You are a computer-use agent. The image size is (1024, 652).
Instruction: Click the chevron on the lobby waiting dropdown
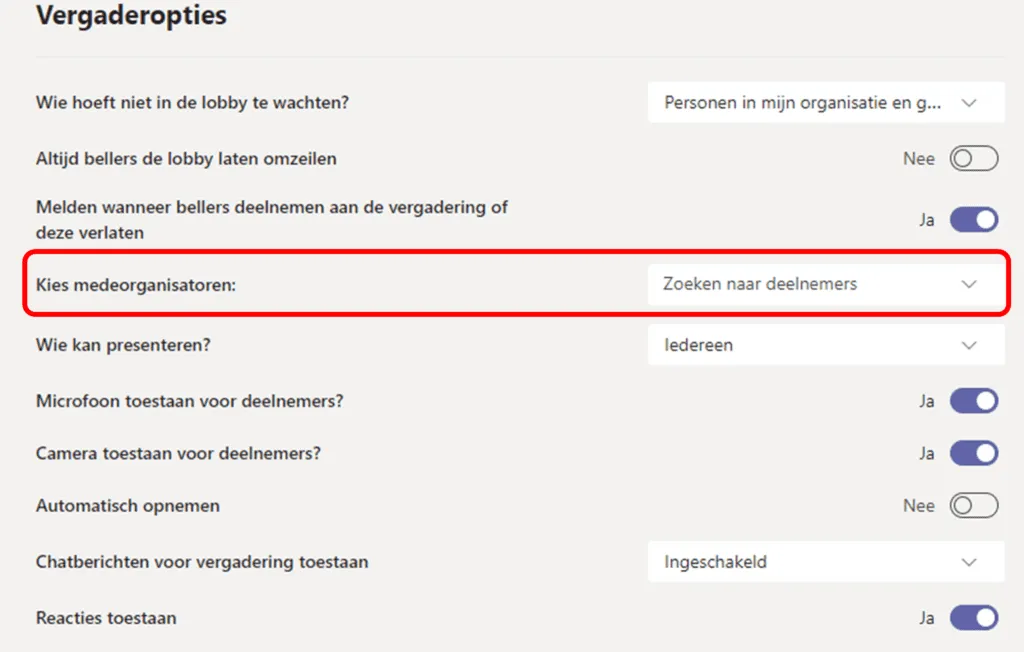[x=969, y=102]
